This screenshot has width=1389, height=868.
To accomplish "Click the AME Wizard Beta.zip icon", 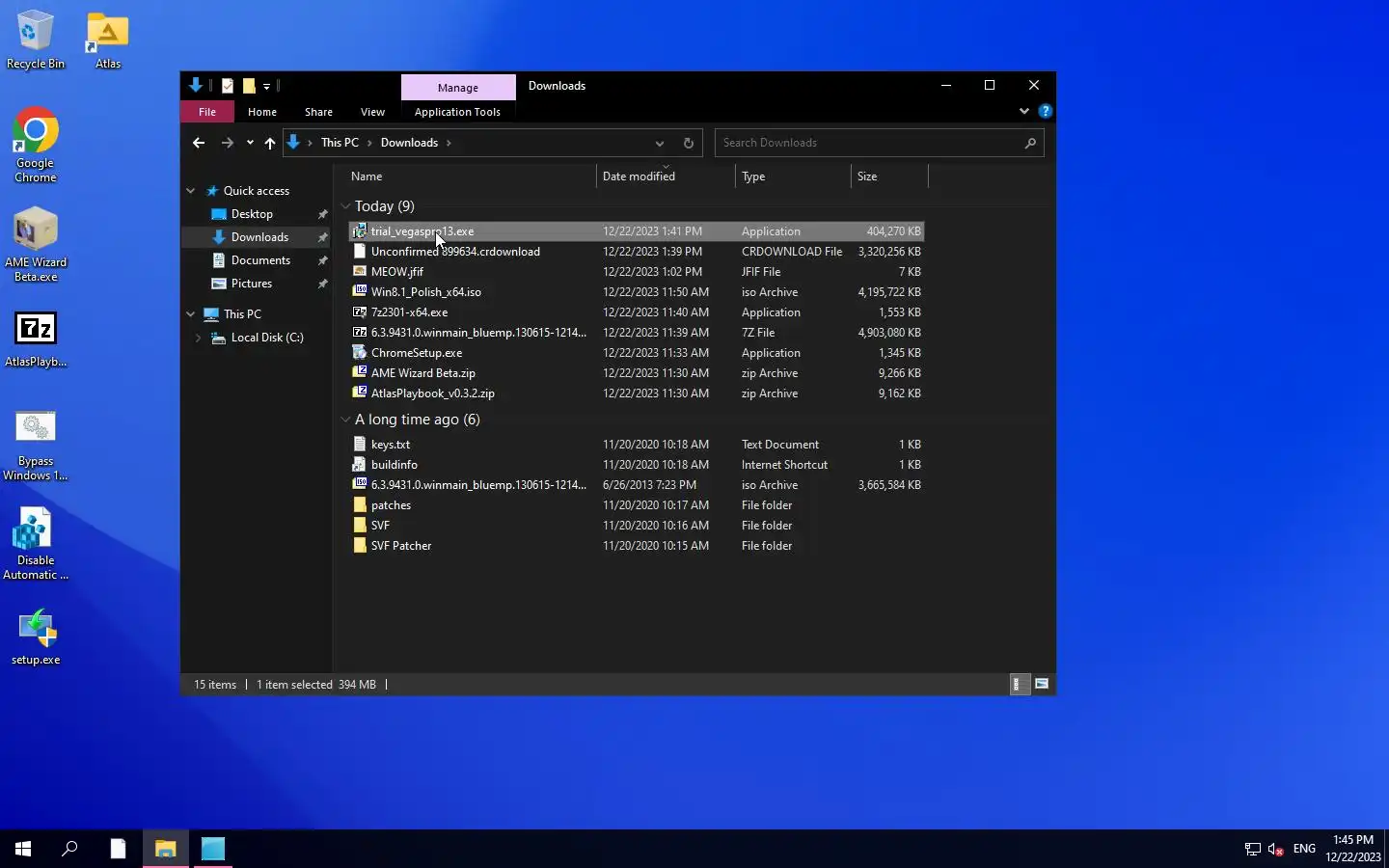I will coord(360,373).
